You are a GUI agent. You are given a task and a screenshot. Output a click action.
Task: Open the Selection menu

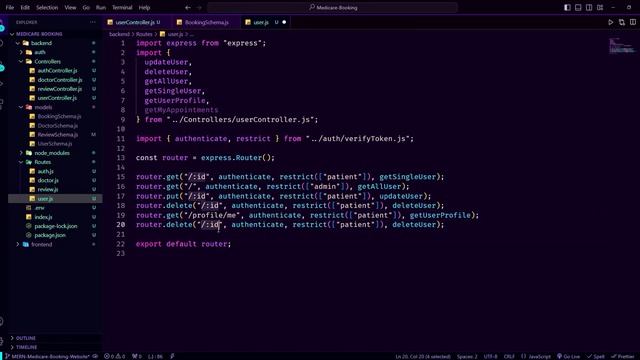click(x=47, y=7)
